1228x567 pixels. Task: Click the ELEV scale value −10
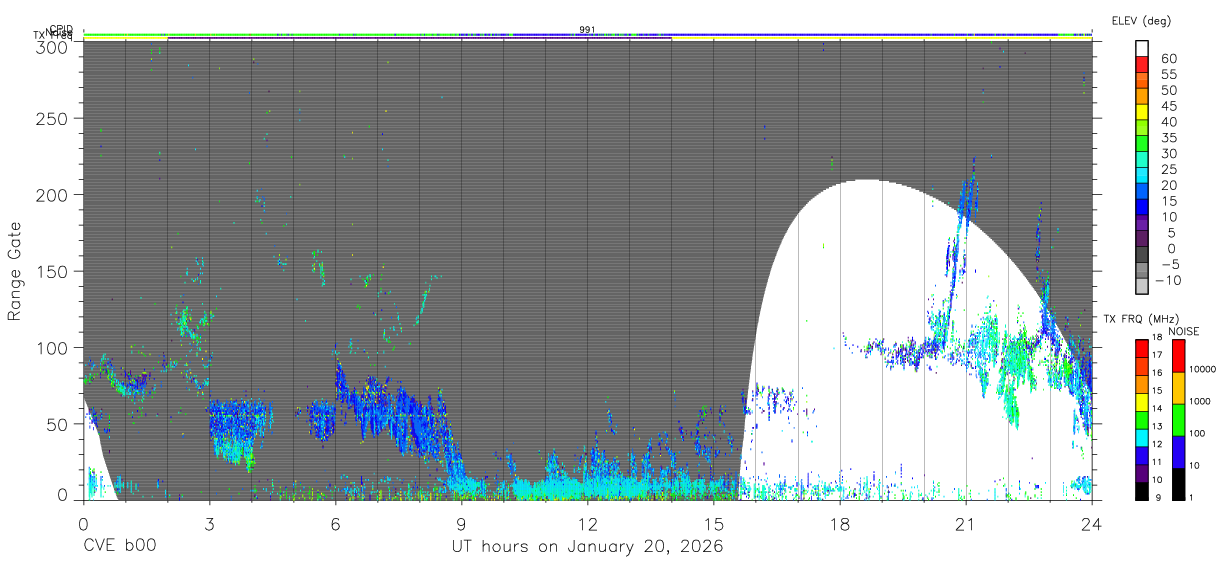click(x=1169, y=281)
